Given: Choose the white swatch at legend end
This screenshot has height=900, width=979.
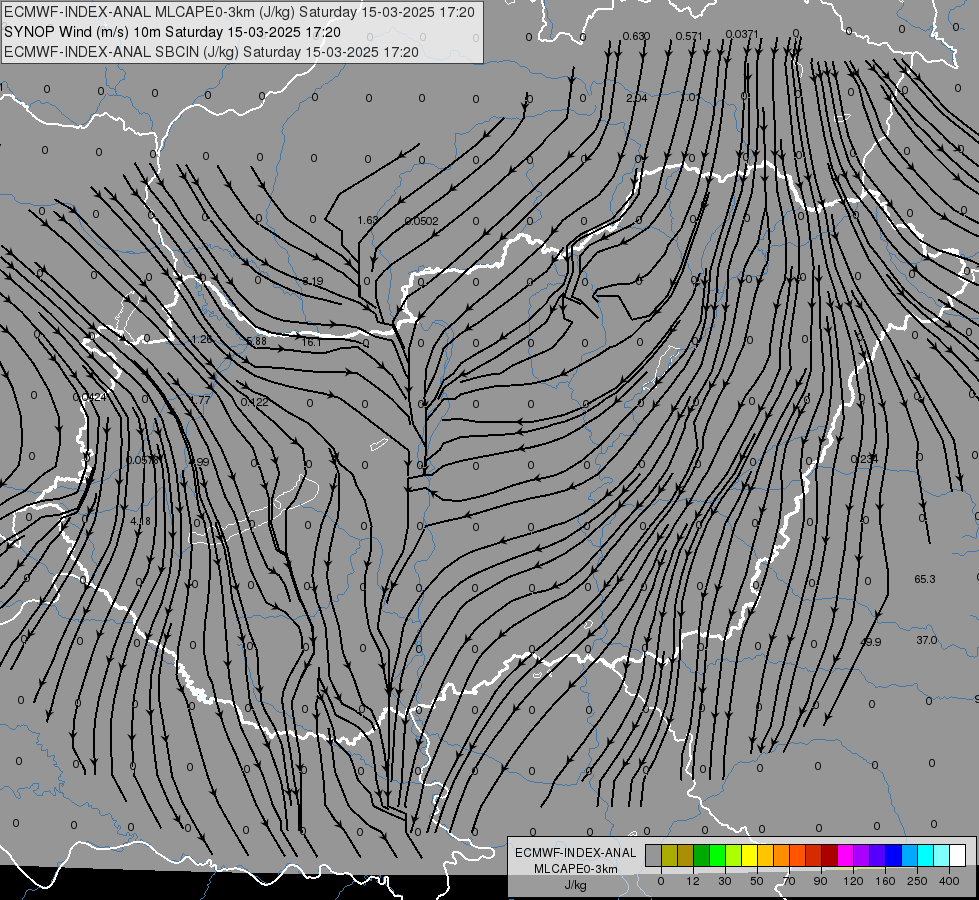Looking at the screenshot, I should click(x=958, y=855).
